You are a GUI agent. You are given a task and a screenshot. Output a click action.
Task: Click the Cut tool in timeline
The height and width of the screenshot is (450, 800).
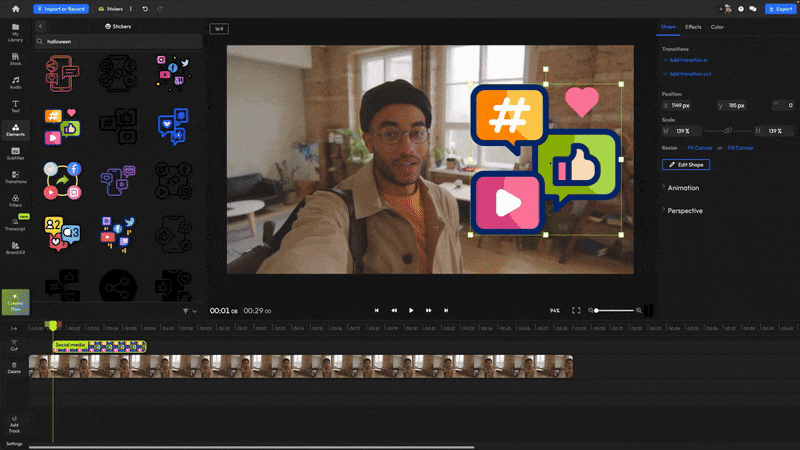(14, 344)
